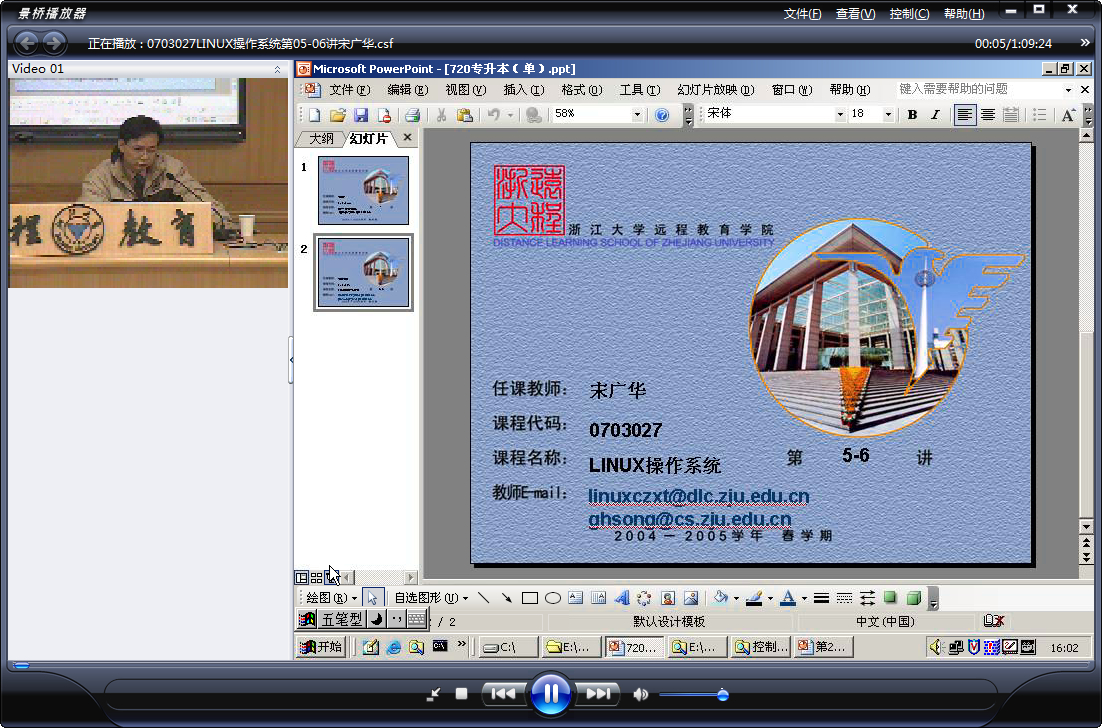
Task: Create a new presentation with the New icon
Action: coord(314,115)
